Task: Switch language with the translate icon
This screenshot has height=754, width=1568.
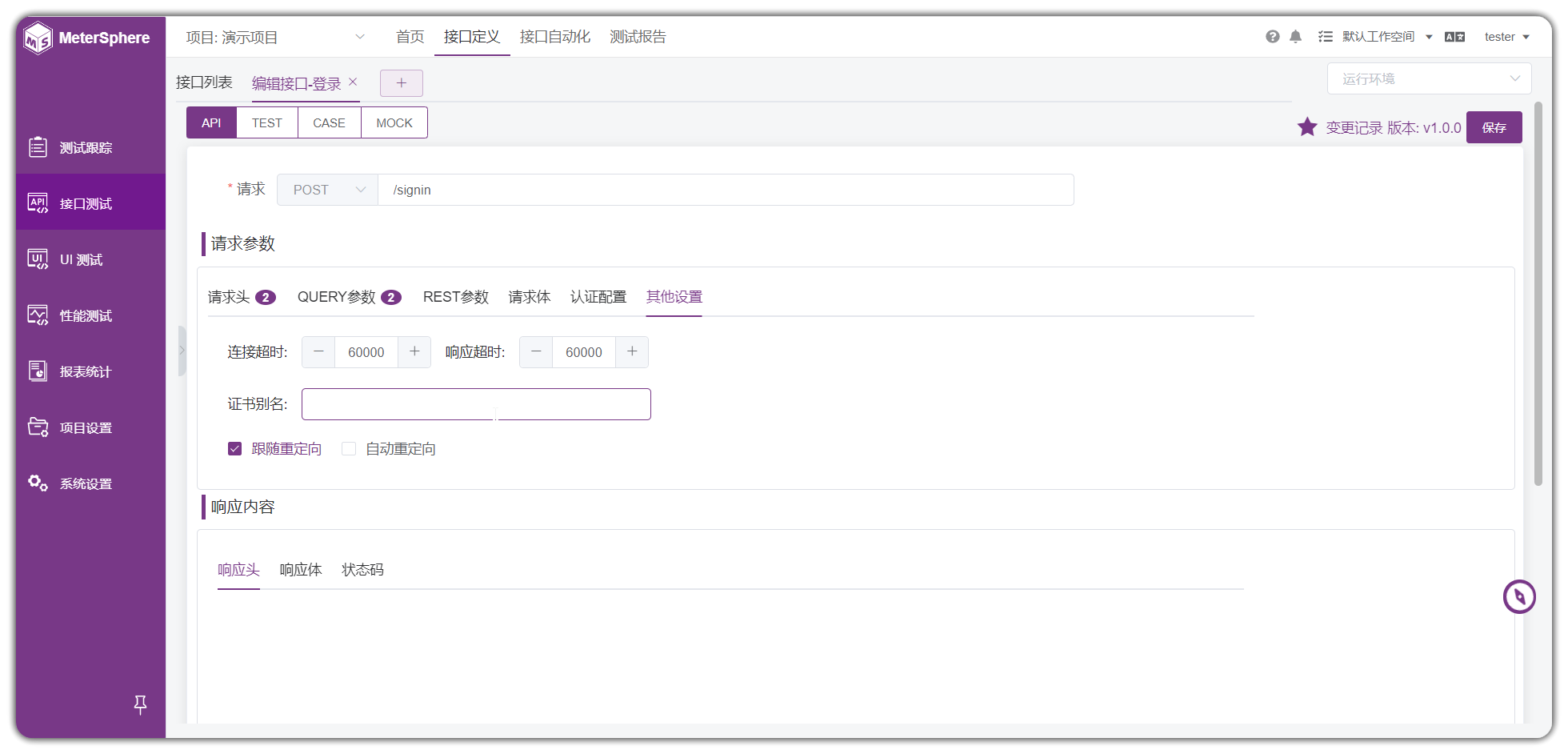Action: (1454, 37)
